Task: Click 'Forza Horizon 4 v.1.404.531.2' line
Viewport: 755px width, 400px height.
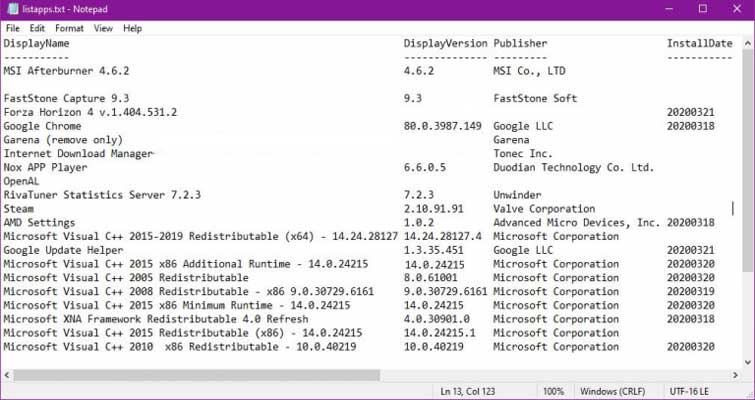Action: coord(91,113)
